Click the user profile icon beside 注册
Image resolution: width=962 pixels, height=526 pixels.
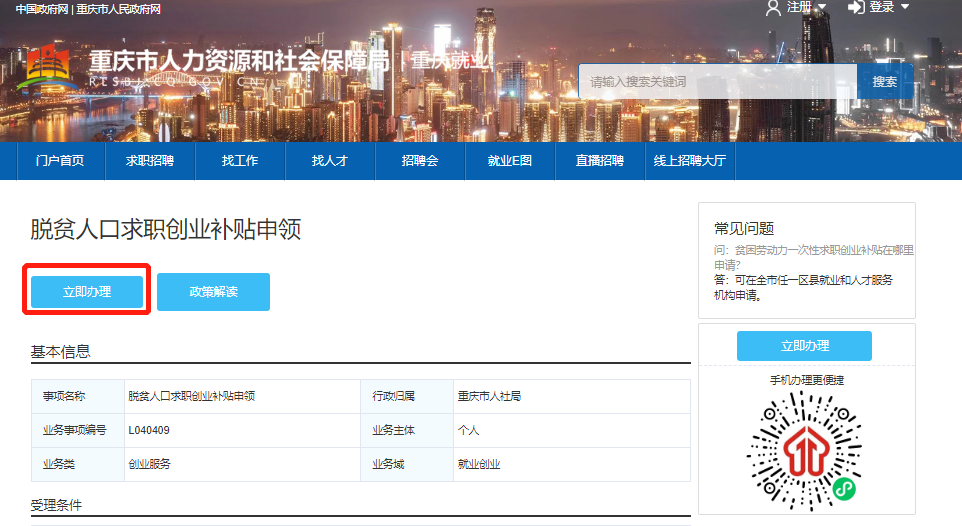[773, 8]
